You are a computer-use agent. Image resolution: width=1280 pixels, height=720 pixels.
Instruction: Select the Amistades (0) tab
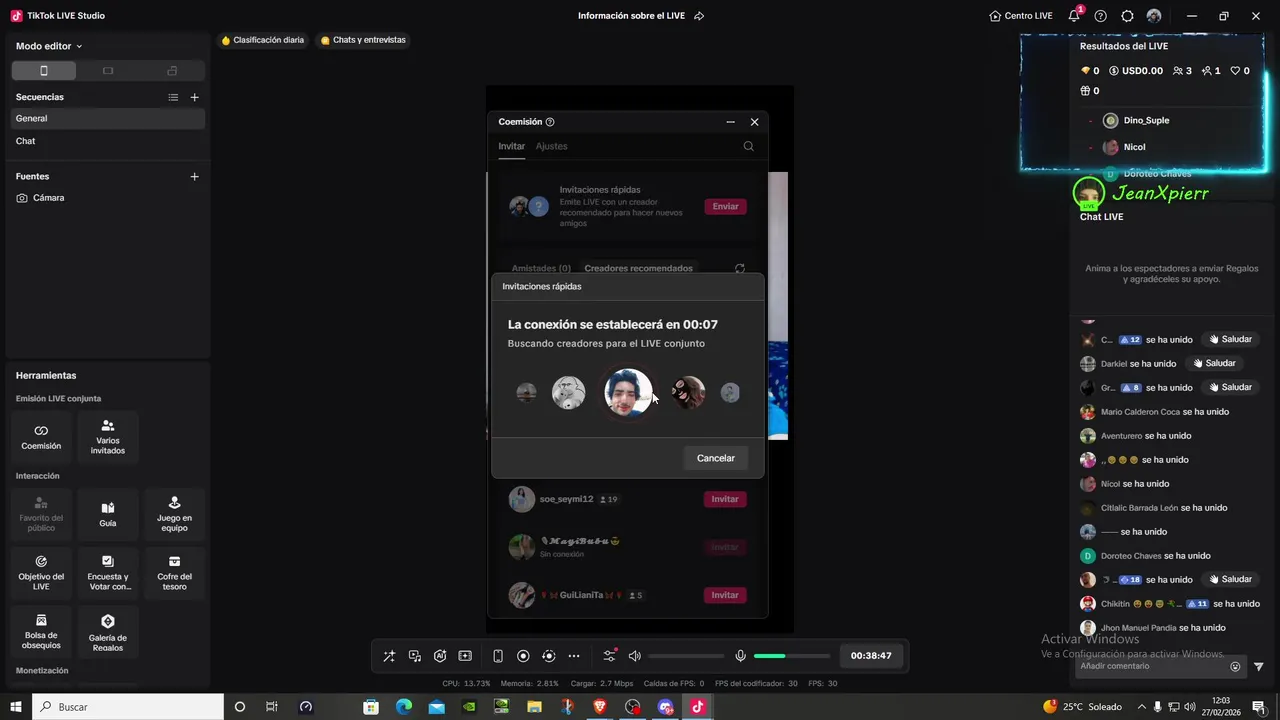541,268
